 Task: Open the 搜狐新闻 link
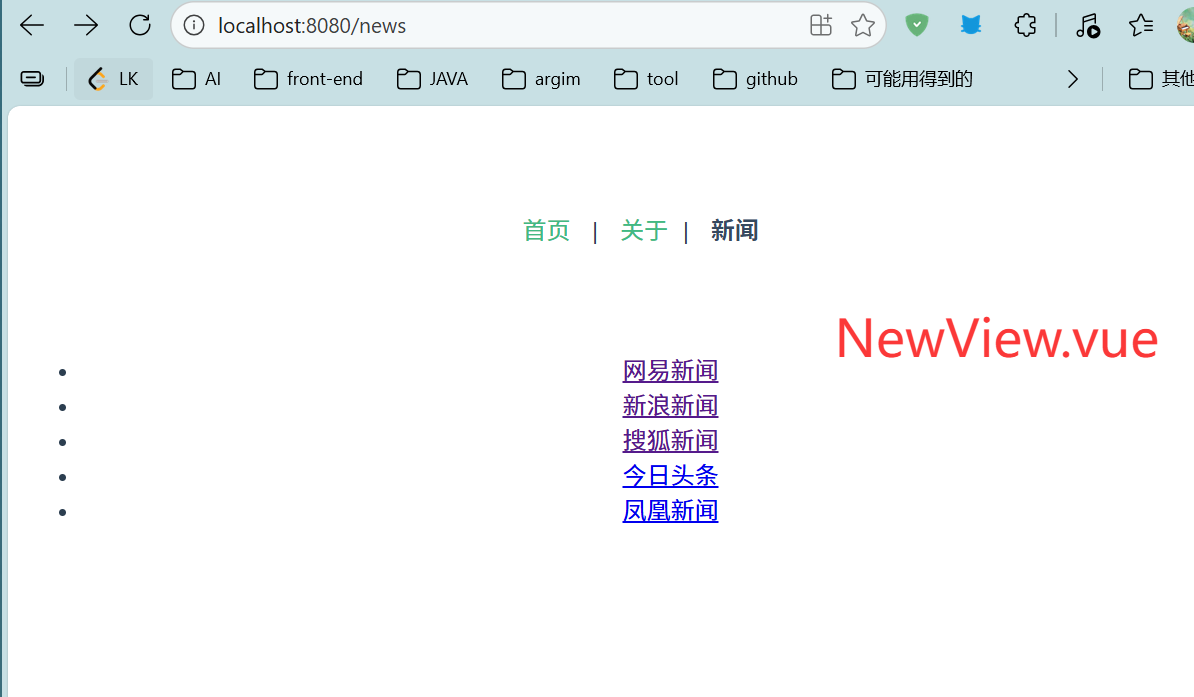[x=670, y=441]
